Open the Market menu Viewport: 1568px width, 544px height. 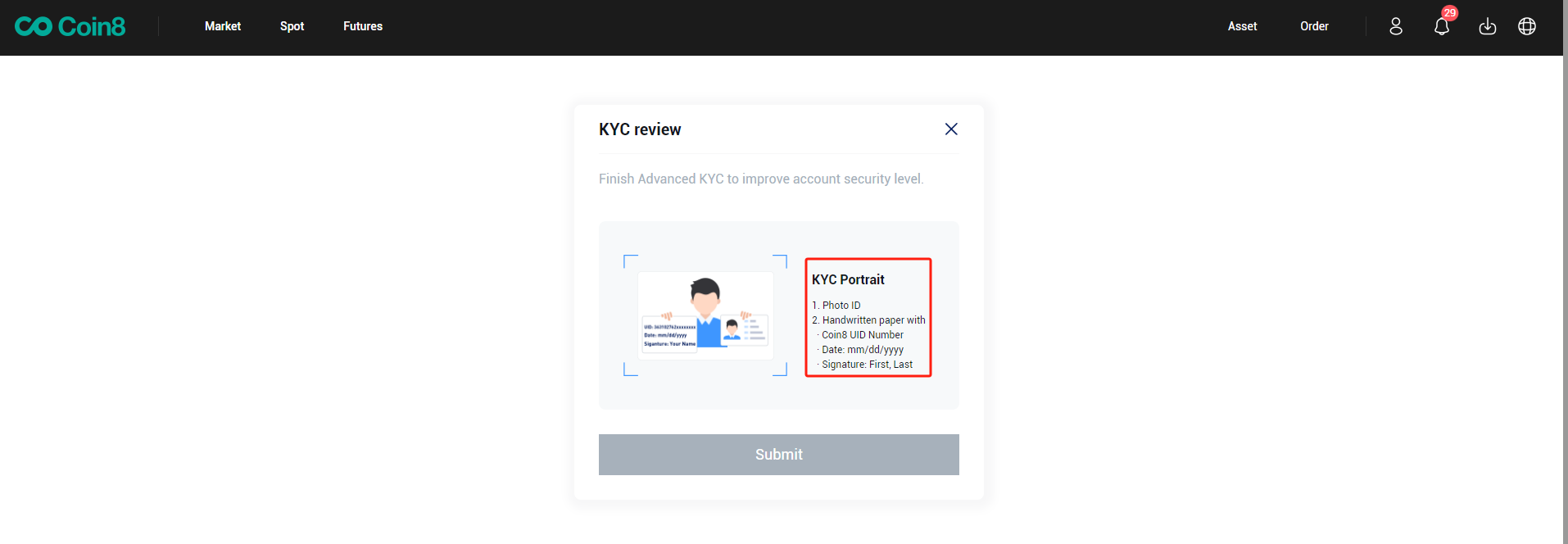[223, 26]
